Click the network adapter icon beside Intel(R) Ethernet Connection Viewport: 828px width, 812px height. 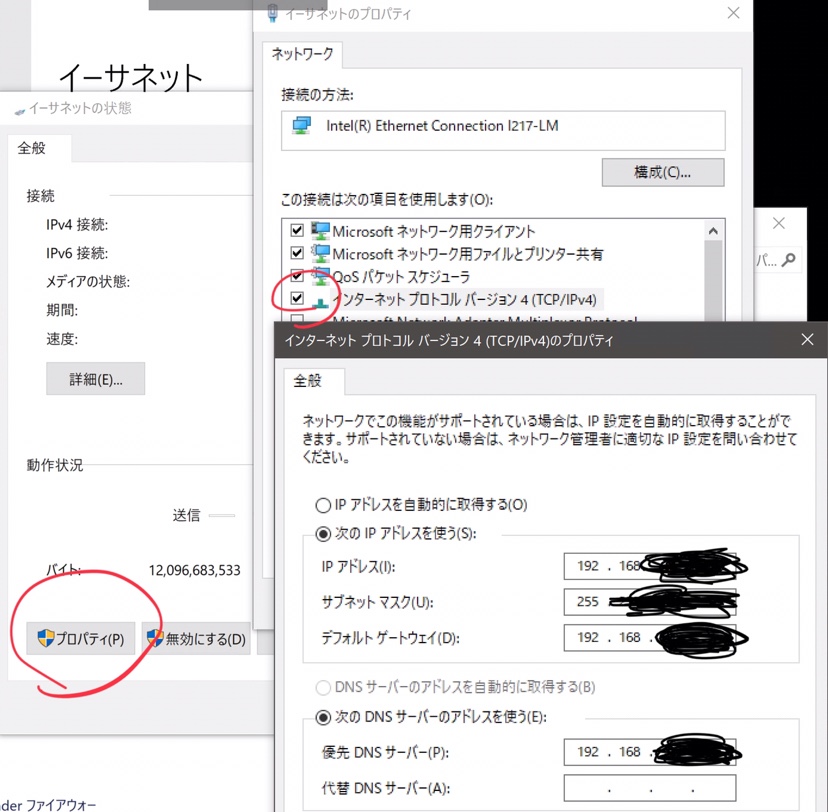click(x=302, y=126)
